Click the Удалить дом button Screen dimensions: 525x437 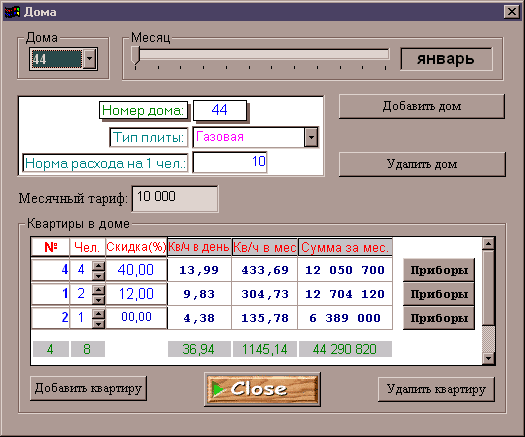click(422, 164)
